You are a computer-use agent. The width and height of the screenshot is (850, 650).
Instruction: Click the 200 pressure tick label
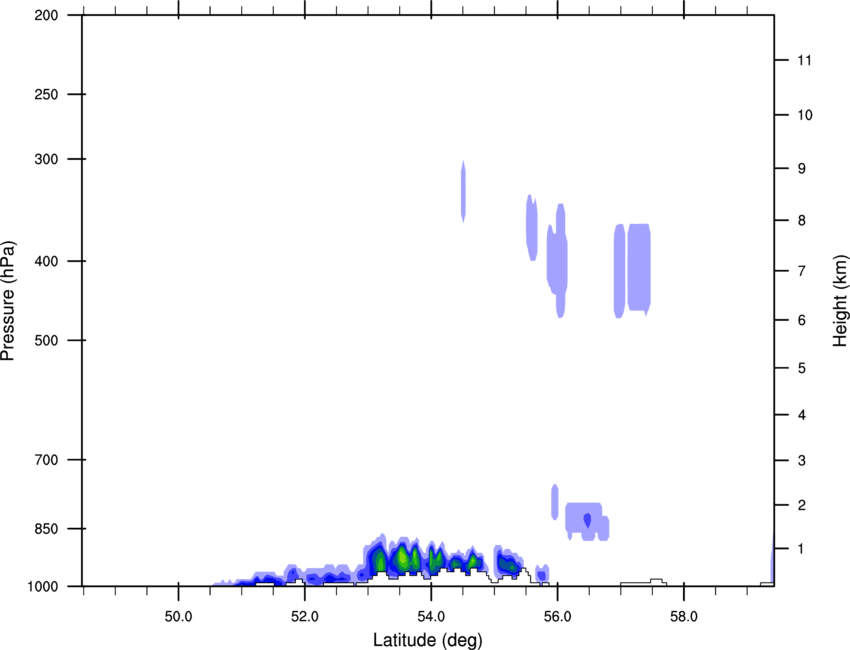46,15
